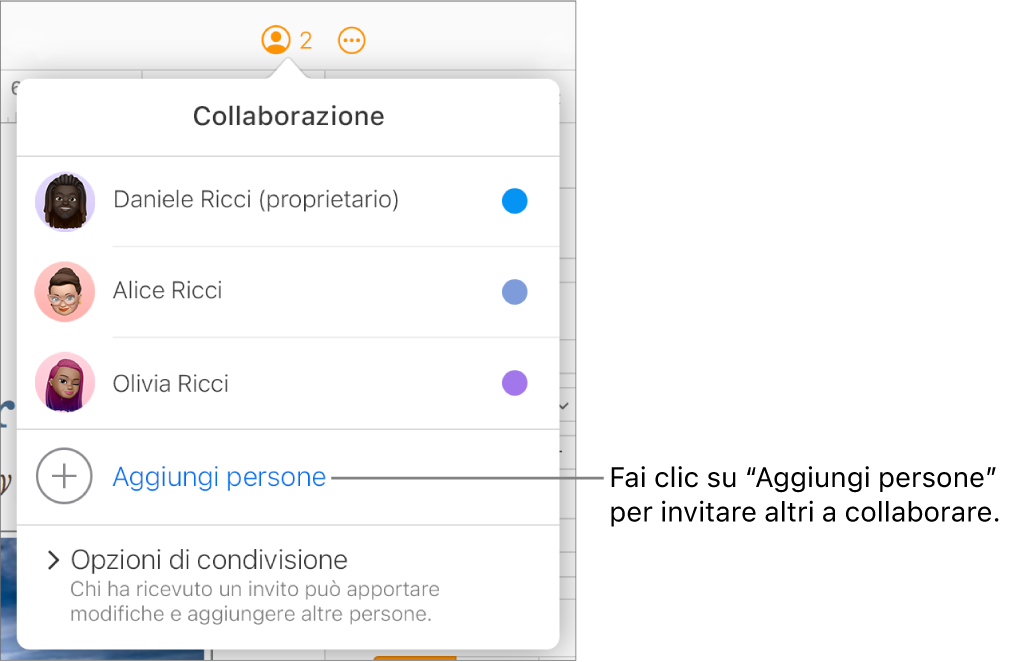Collapse the Collaborazione popover header area
The width and height of the screenshot is (1011, 662).
(287, 116)
